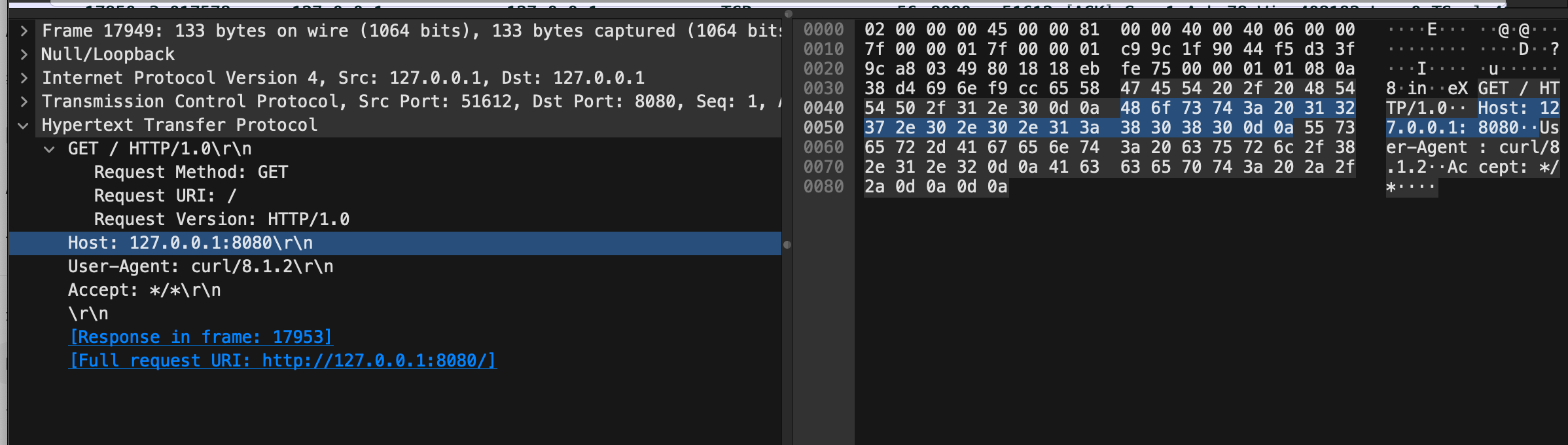Click the Full request URI link
1568x445 pixels.
[282, 361]
